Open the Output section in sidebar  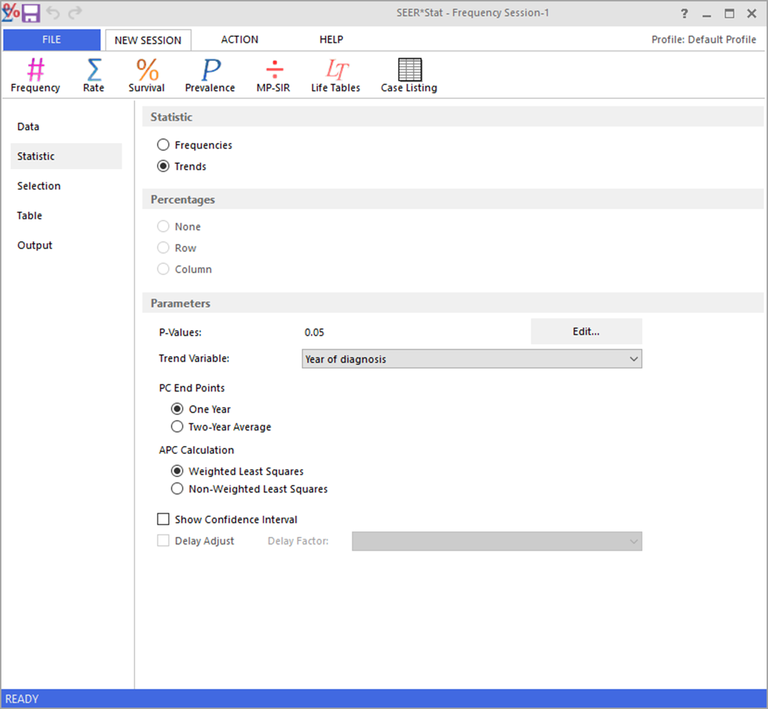pyautogui.click(x=35, y=245)
